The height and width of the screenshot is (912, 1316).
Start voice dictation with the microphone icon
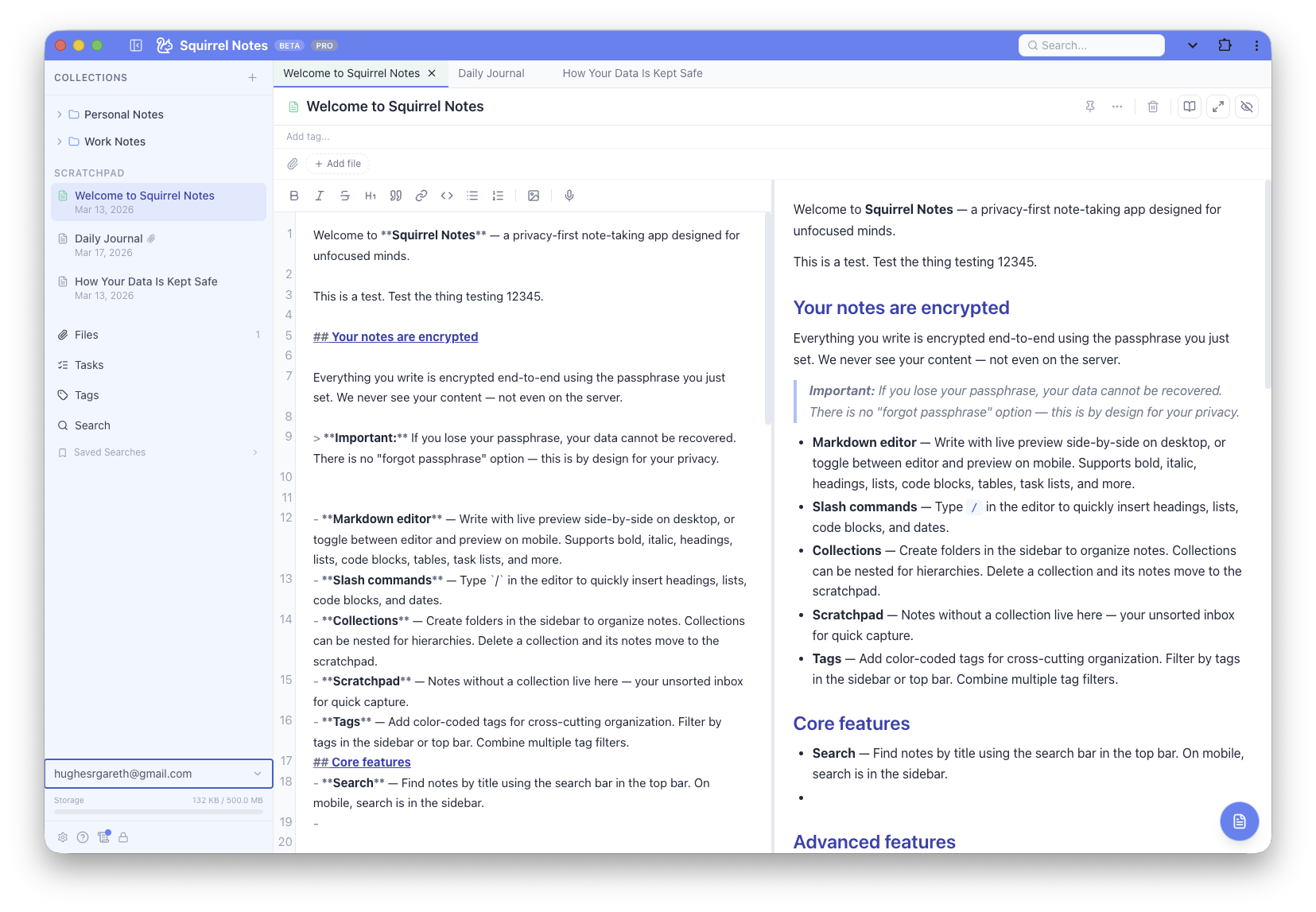(569, 196)
